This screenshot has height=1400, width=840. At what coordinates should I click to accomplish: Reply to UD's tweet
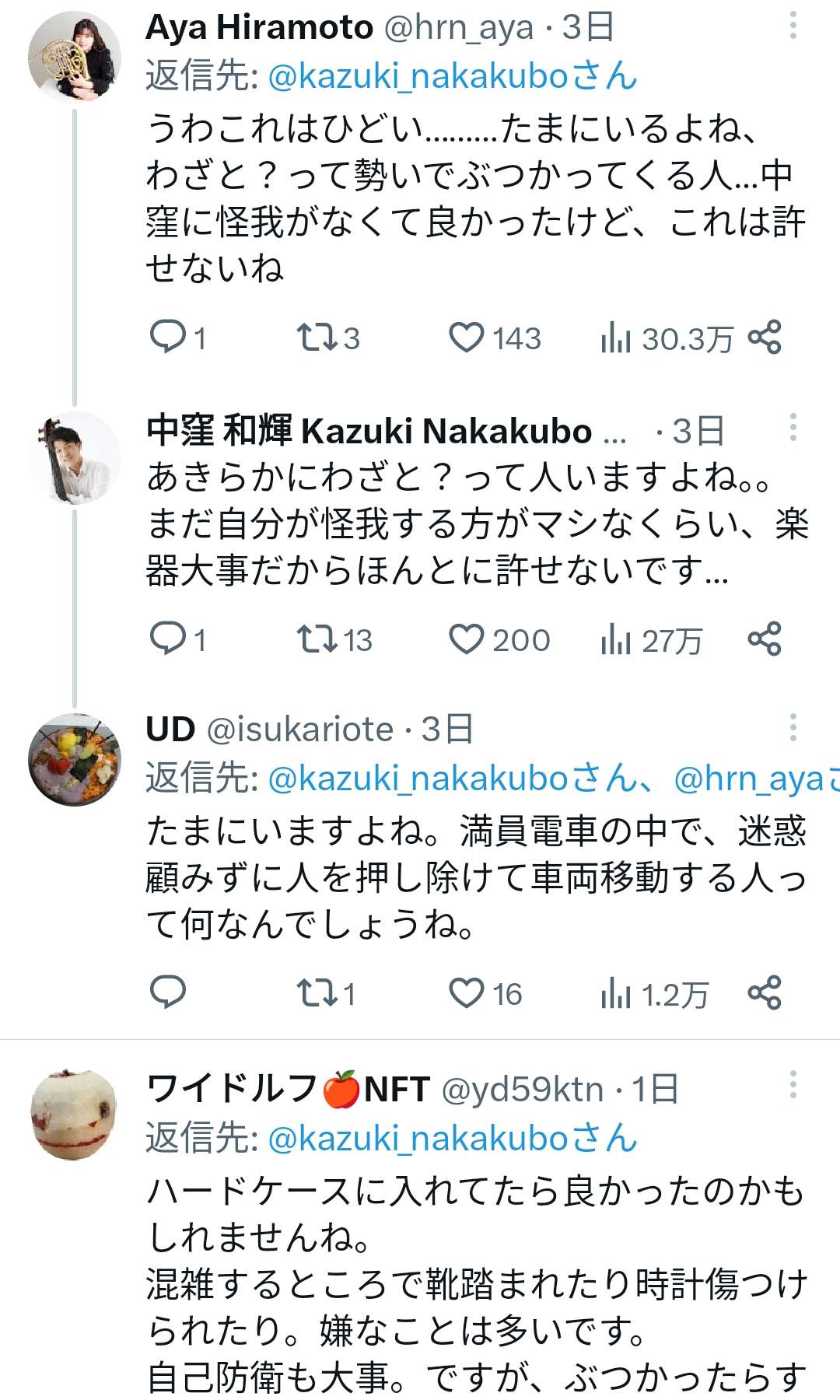tap(167, 992)
